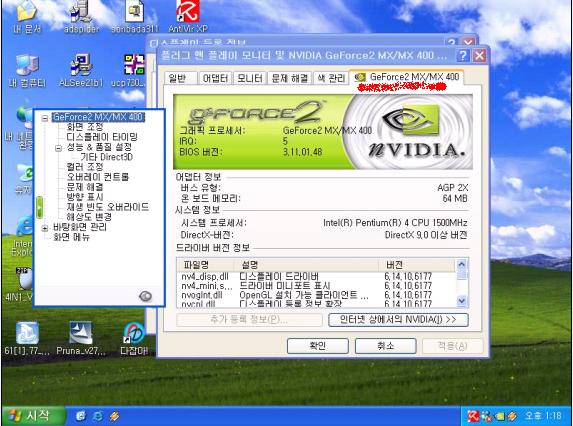Open the 색 관리 tab

coord(330,78)
